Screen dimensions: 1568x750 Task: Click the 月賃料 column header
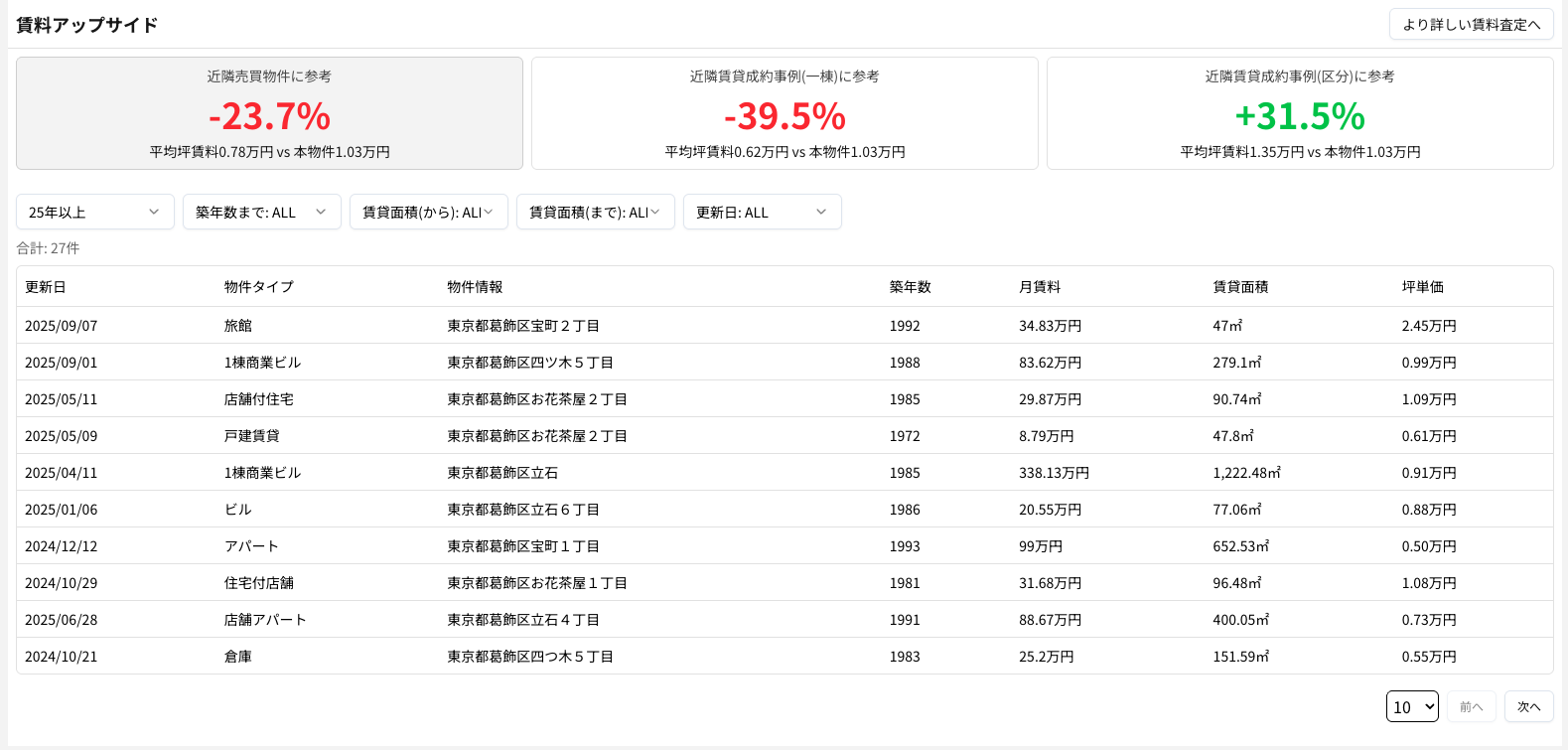point(1039,287)
